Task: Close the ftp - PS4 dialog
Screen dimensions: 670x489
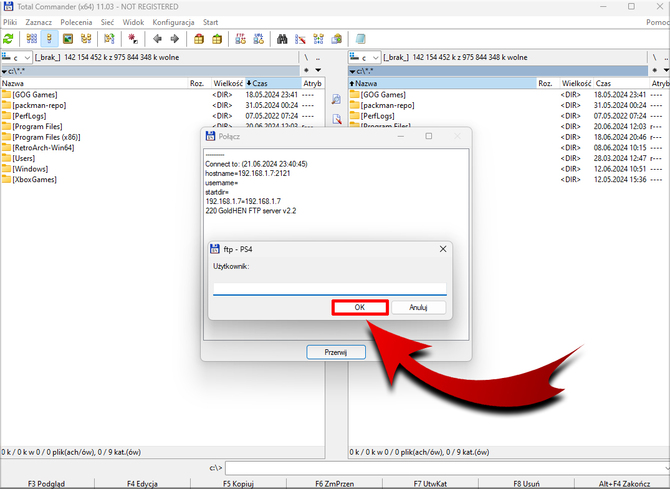Action: (443, 249)
